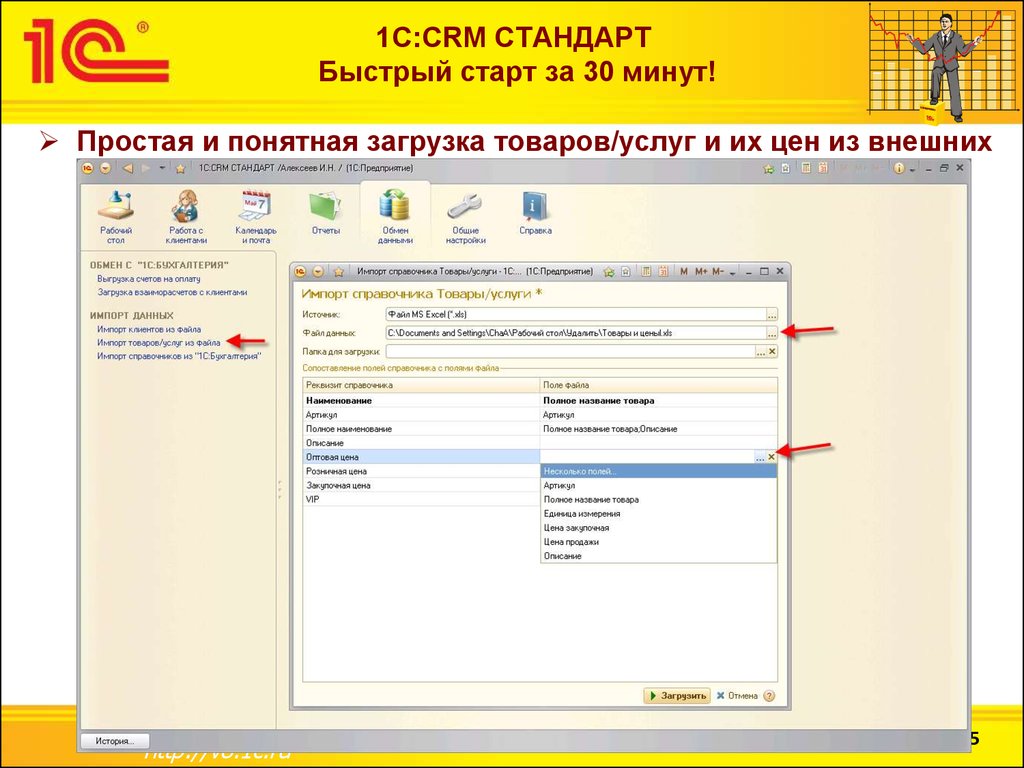The width and height of the screenshot is (1024, 768).
Task: Click ellipsis button of Файл данных field
Action: tap(771, 333)
